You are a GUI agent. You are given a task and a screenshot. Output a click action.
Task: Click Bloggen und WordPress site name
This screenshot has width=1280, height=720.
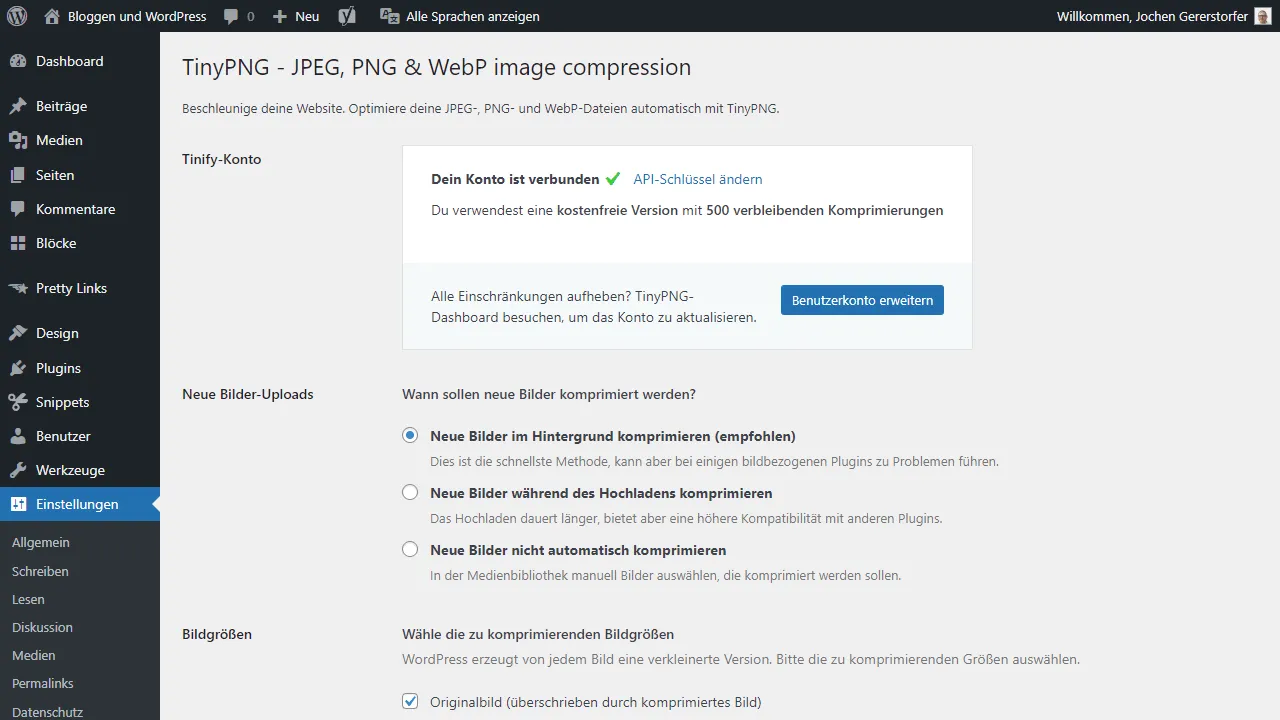(x=137, y=16)
